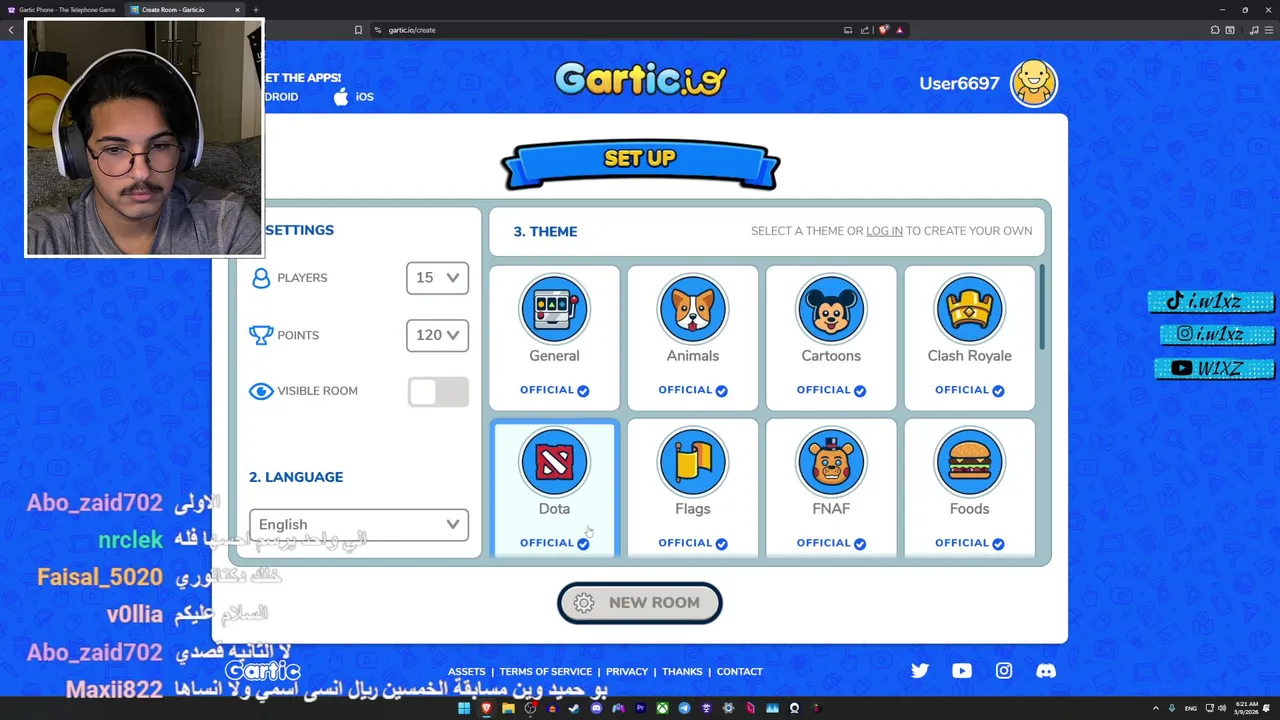Open the THANKS footer link

coord(682,672)
